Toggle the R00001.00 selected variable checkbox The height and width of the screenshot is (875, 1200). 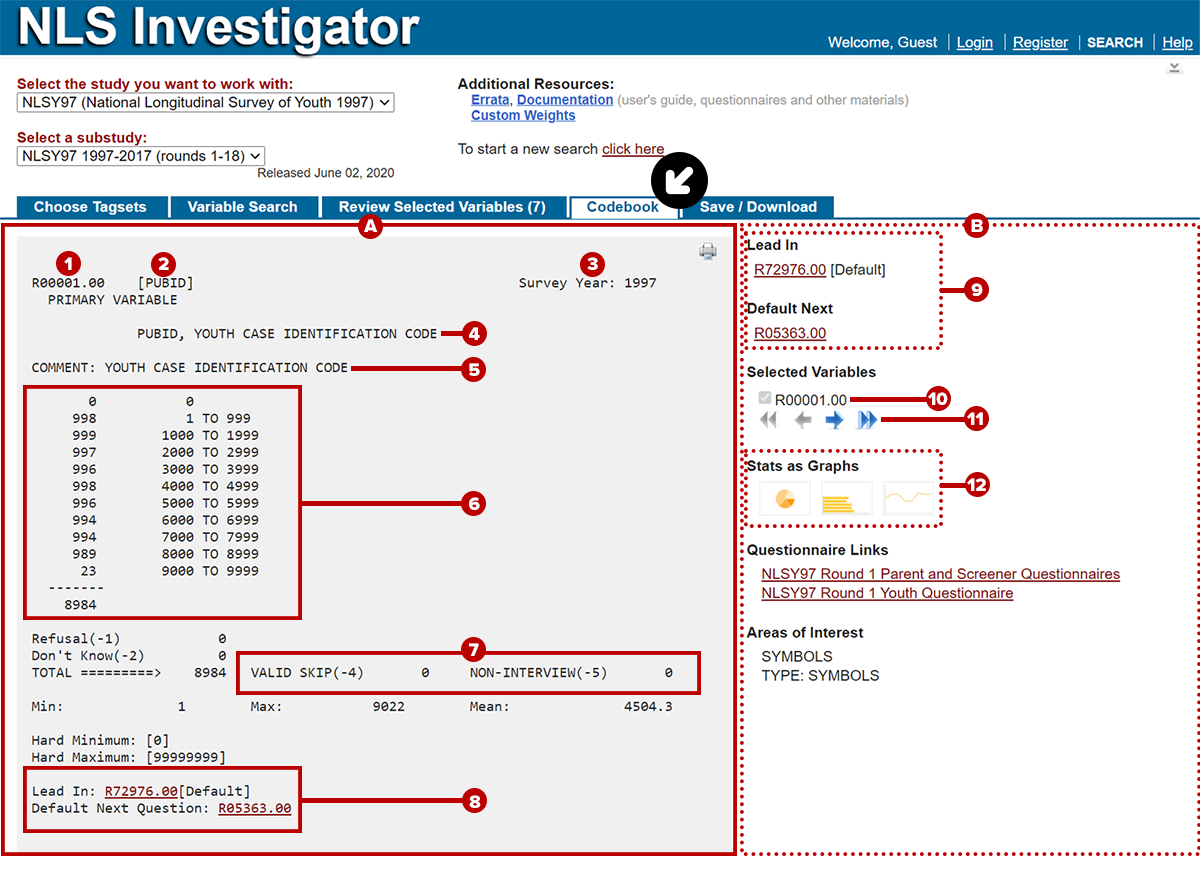tap(765, 398)
